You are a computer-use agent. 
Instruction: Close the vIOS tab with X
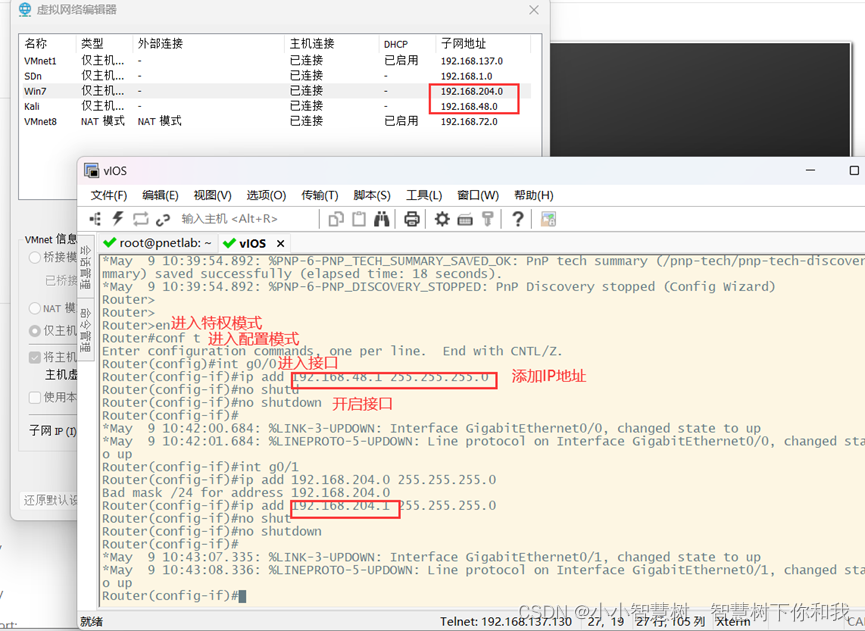coord(280,243)
